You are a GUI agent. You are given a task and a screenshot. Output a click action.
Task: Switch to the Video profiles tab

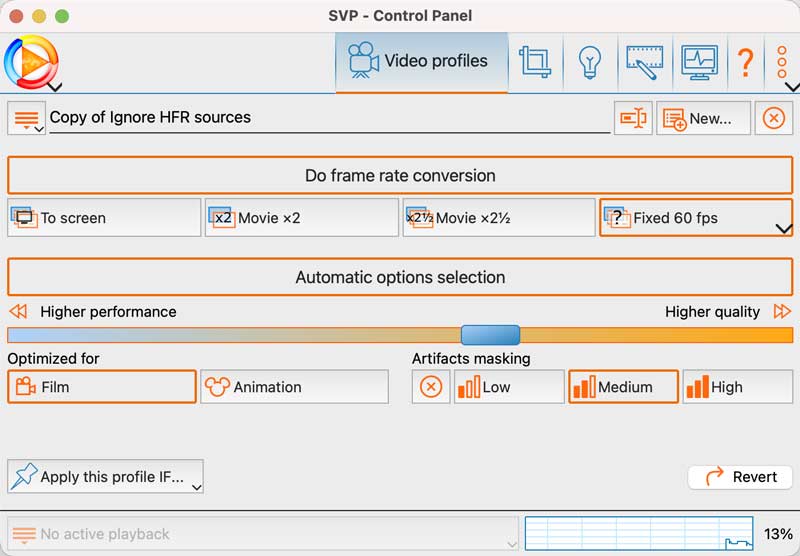(420, 62)
